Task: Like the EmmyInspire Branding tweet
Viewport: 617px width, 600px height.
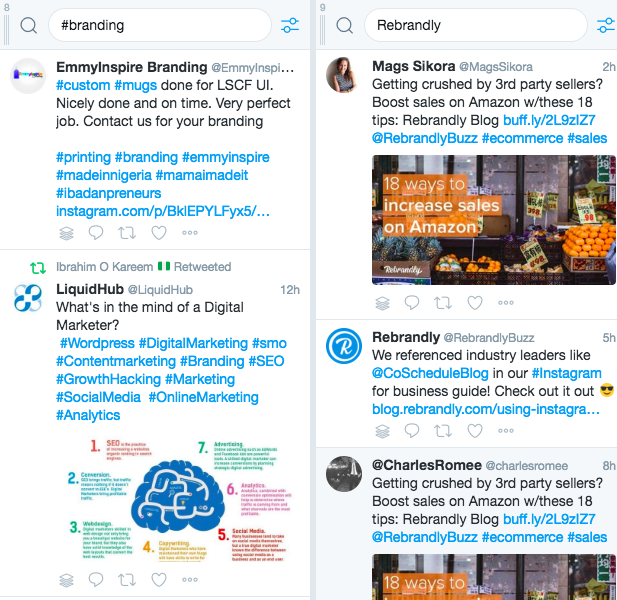Action: coord(159,233)
